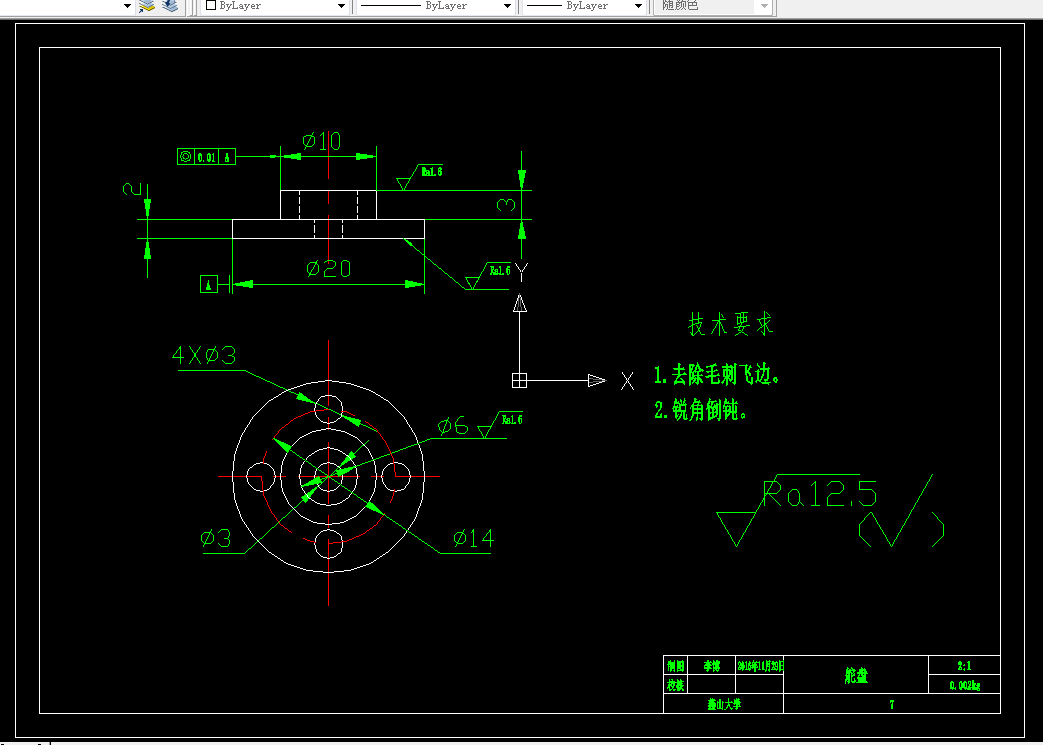Select the part name 舵盘
Screen dimensions: 1043x745
pyautogui.click(x=856, y=676)
